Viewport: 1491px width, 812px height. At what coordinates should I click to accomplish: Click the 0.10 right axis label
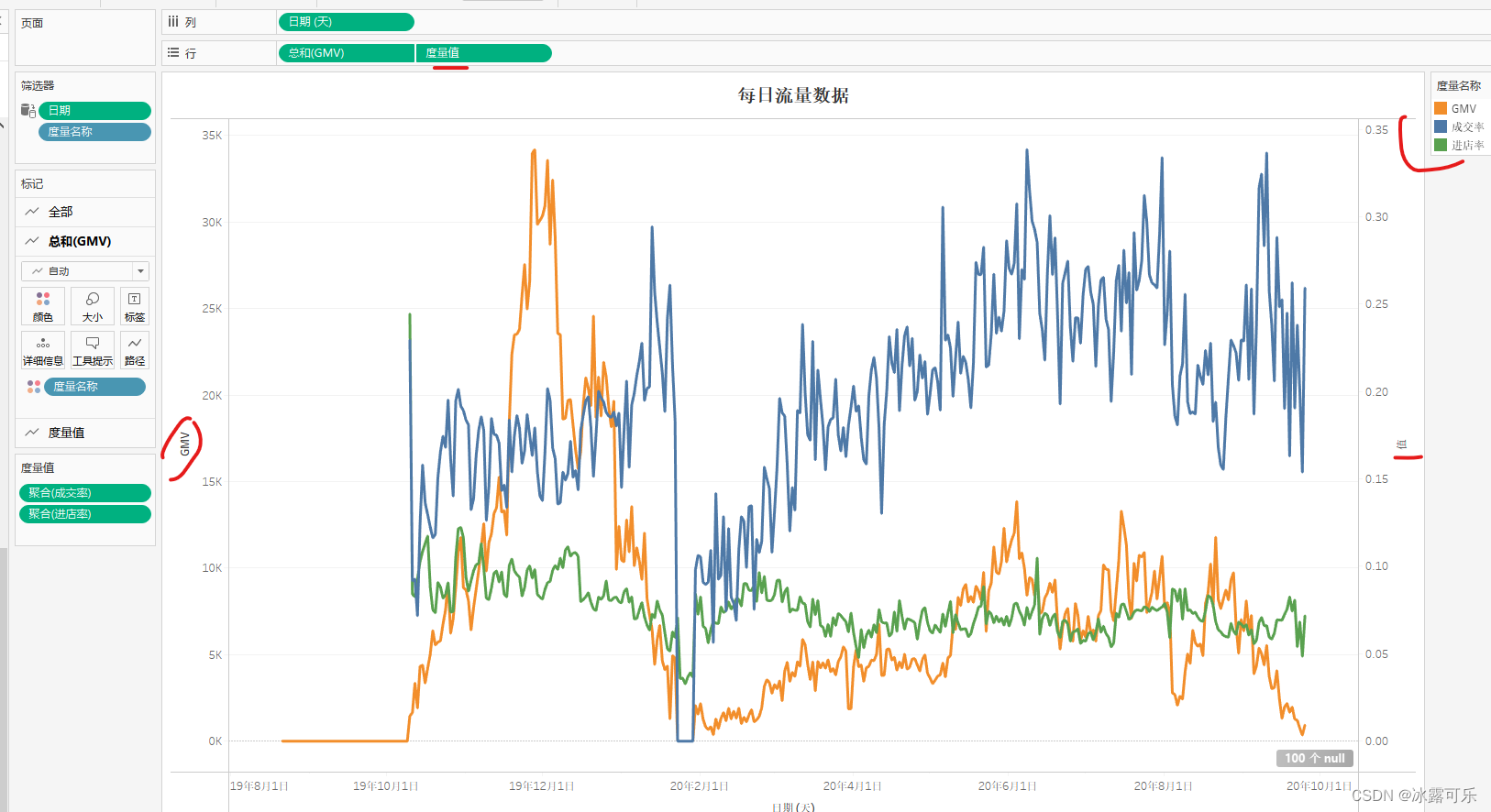1376,566
